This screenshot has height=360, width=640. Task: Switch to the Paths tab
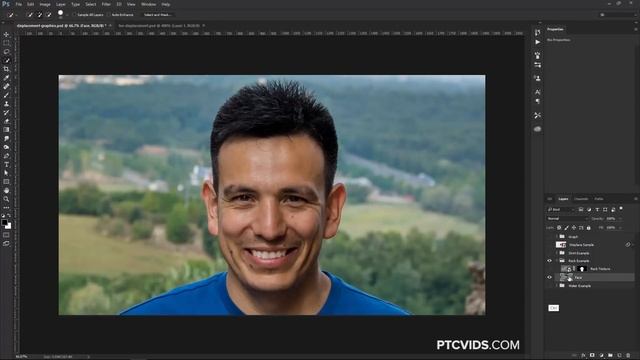coord(599,199)
